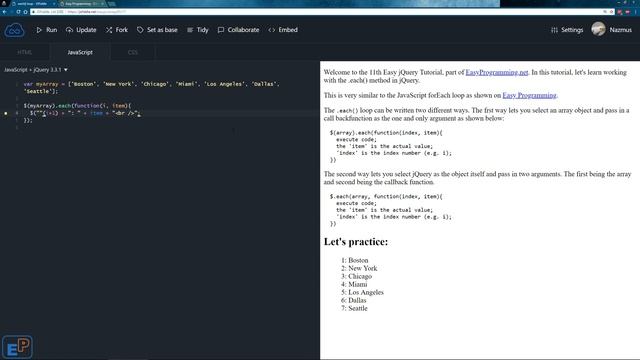Click the bookmark star in address bar
640x360 pixels.
[x=611, y=12]
